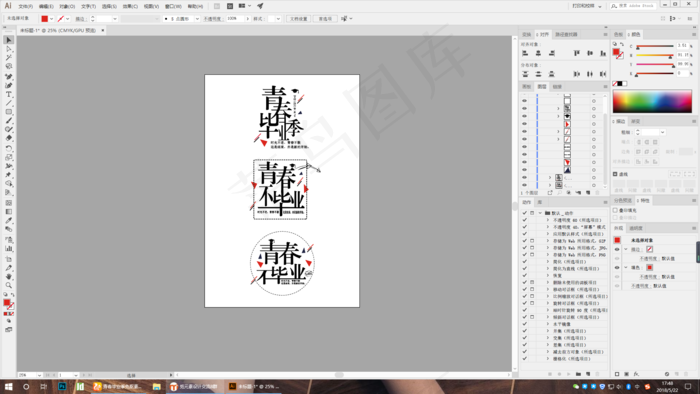Click the fx add effect icon
This screenshot has width=700, height=394.
636,374
